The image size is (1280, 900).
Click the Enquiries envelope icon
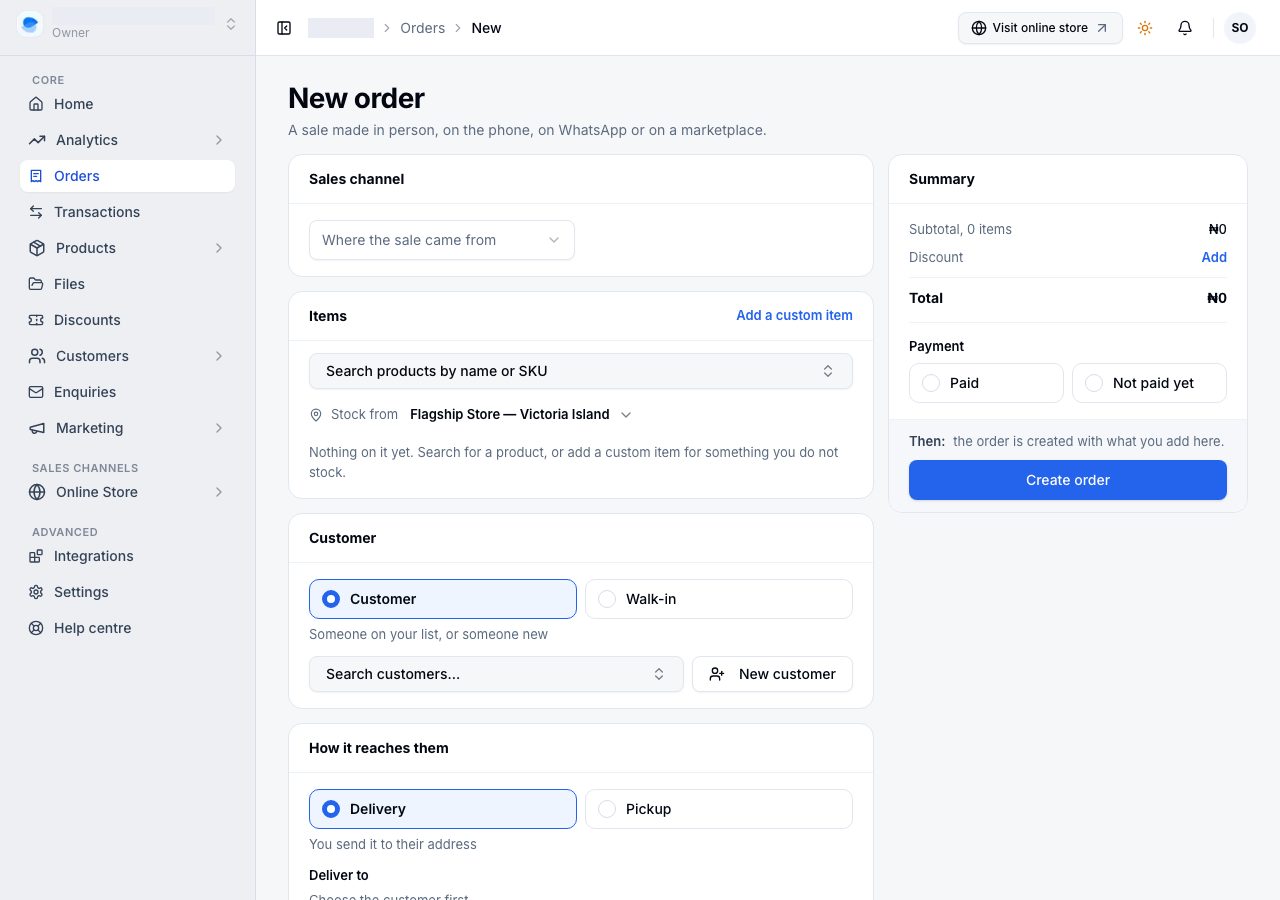click(x=36, y=392)
